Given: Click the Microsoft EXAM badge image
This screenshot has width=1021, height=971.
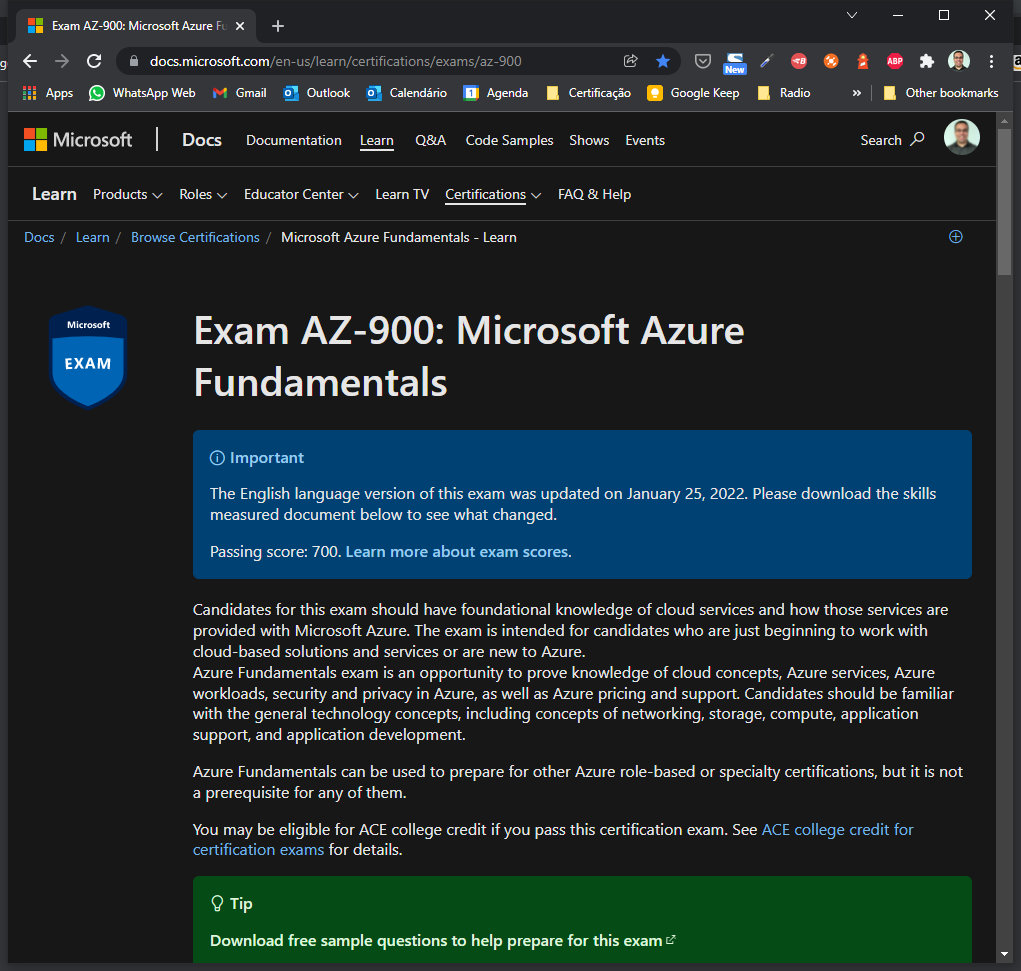Looking at the screenshot, I should coord(88,357).
